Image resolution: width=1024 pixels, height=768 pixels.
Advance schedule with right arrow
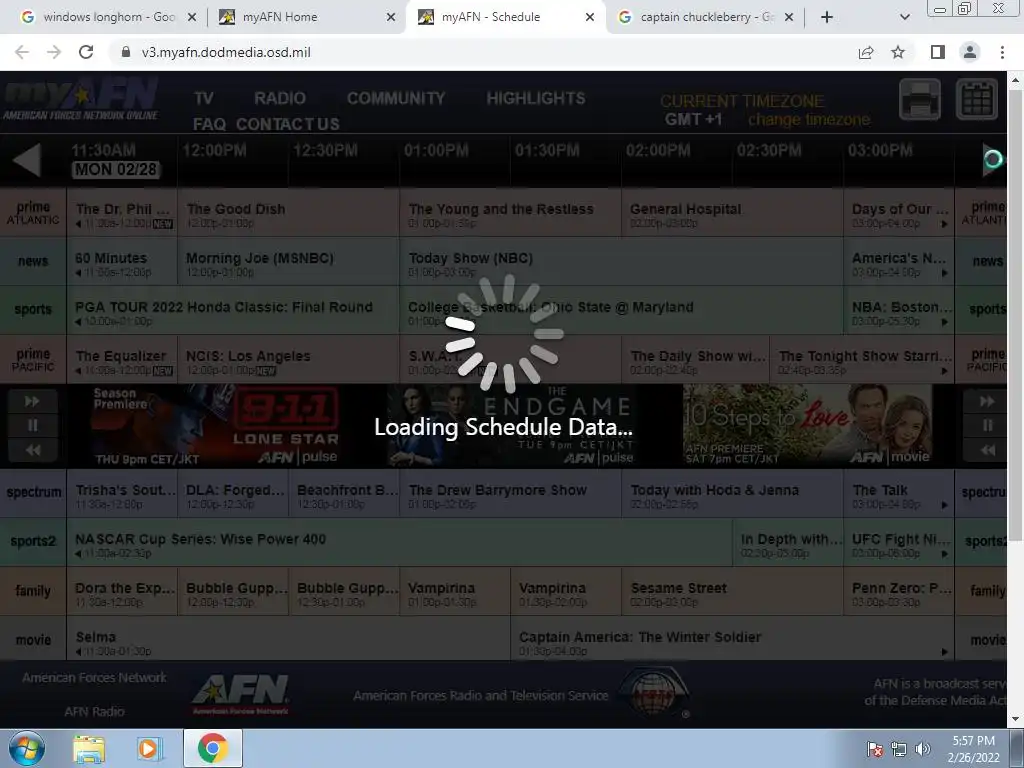[x=992, y=159]
